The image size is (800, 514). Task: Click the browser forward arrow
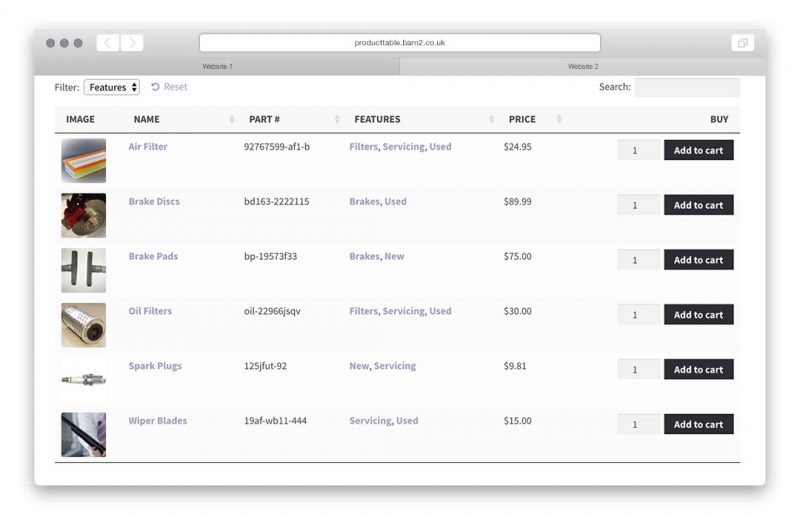click(132, 43)
